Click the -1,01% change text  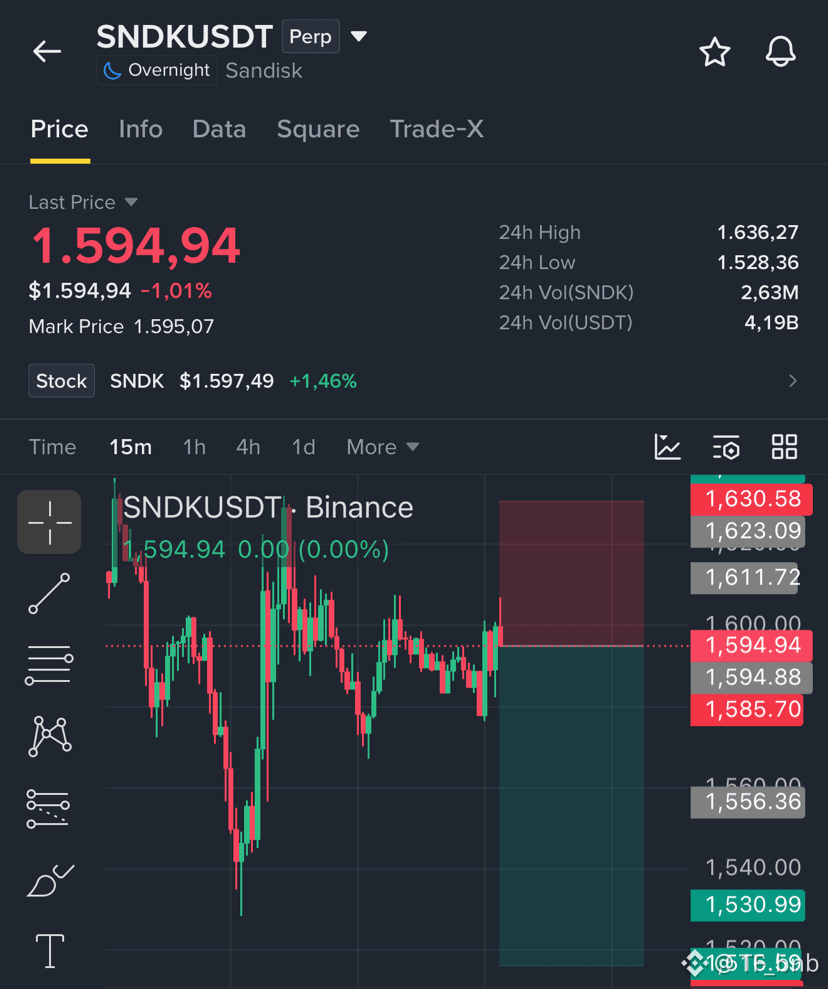[x=176, y=291]
